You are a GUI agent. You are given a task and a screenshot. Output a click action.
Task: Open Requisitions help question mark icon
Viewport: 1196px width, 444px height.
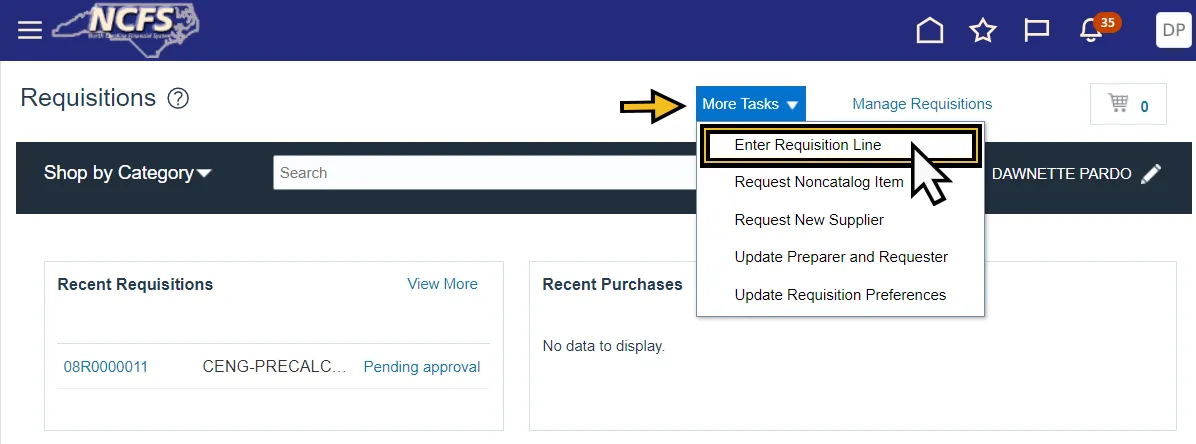coord(178,98)
